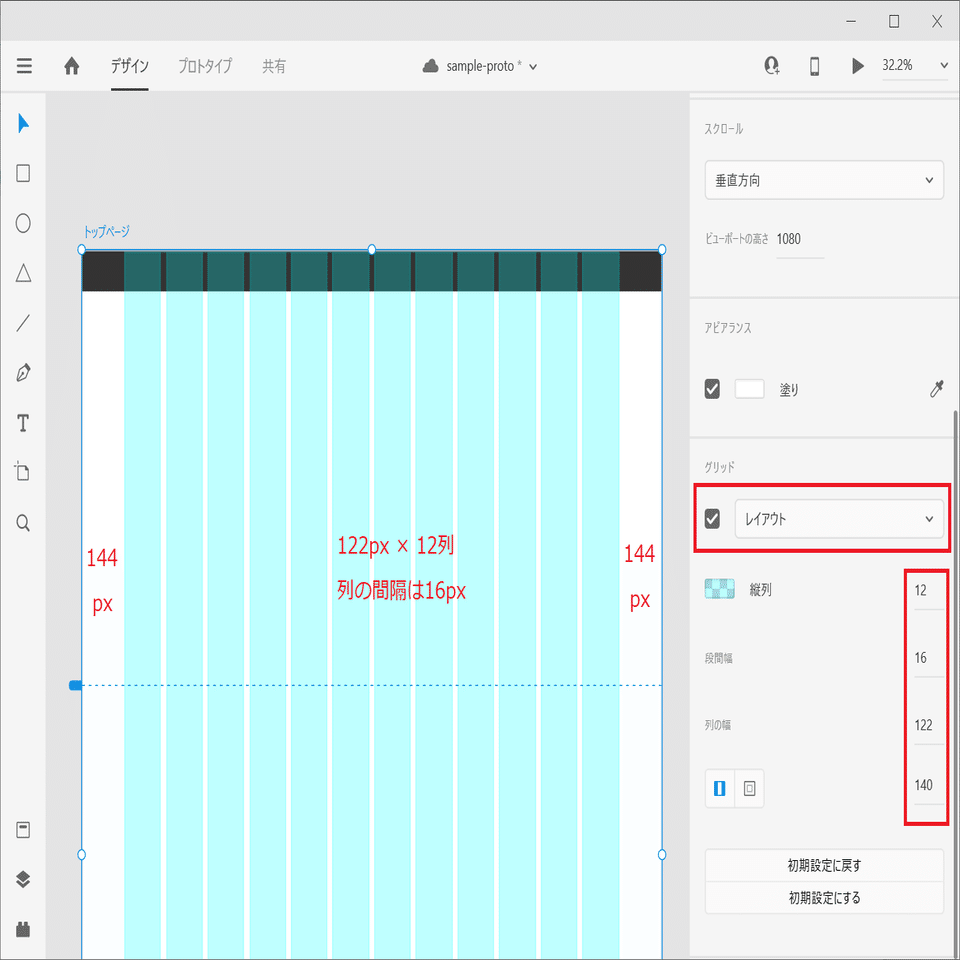This screenshot has height=960, width=960.
Task: Switch to the プロトタイプ tab
Action: click(x=204, y=66)
